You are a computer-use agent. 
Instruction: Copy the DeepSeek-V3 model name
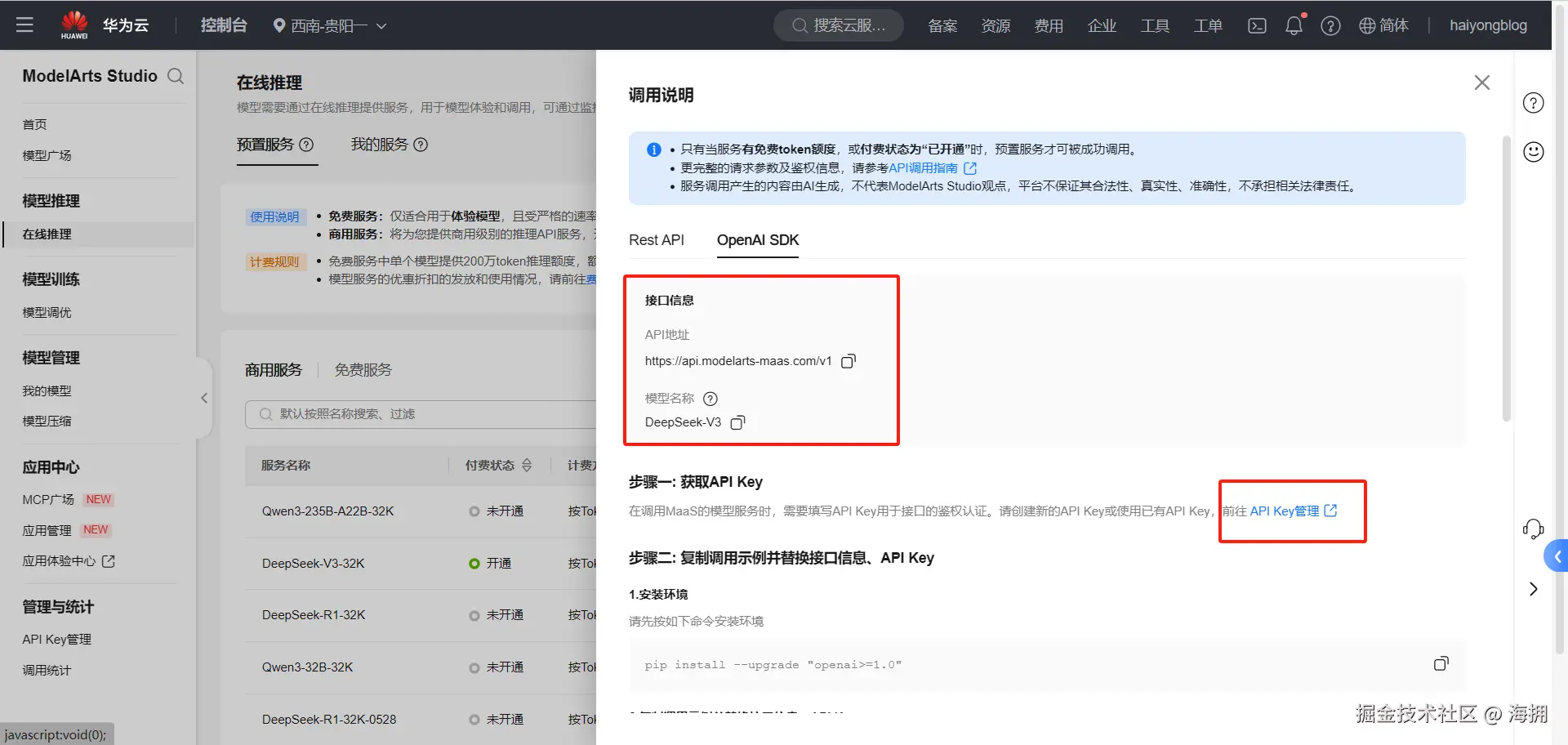(737, 422)
